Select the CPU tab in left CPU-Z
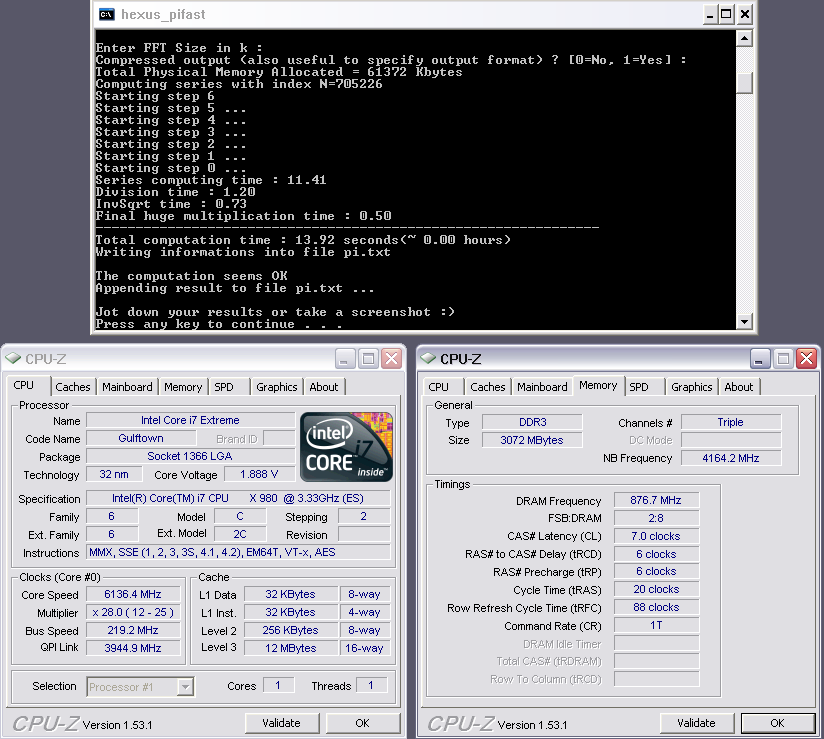 [28, 385]
